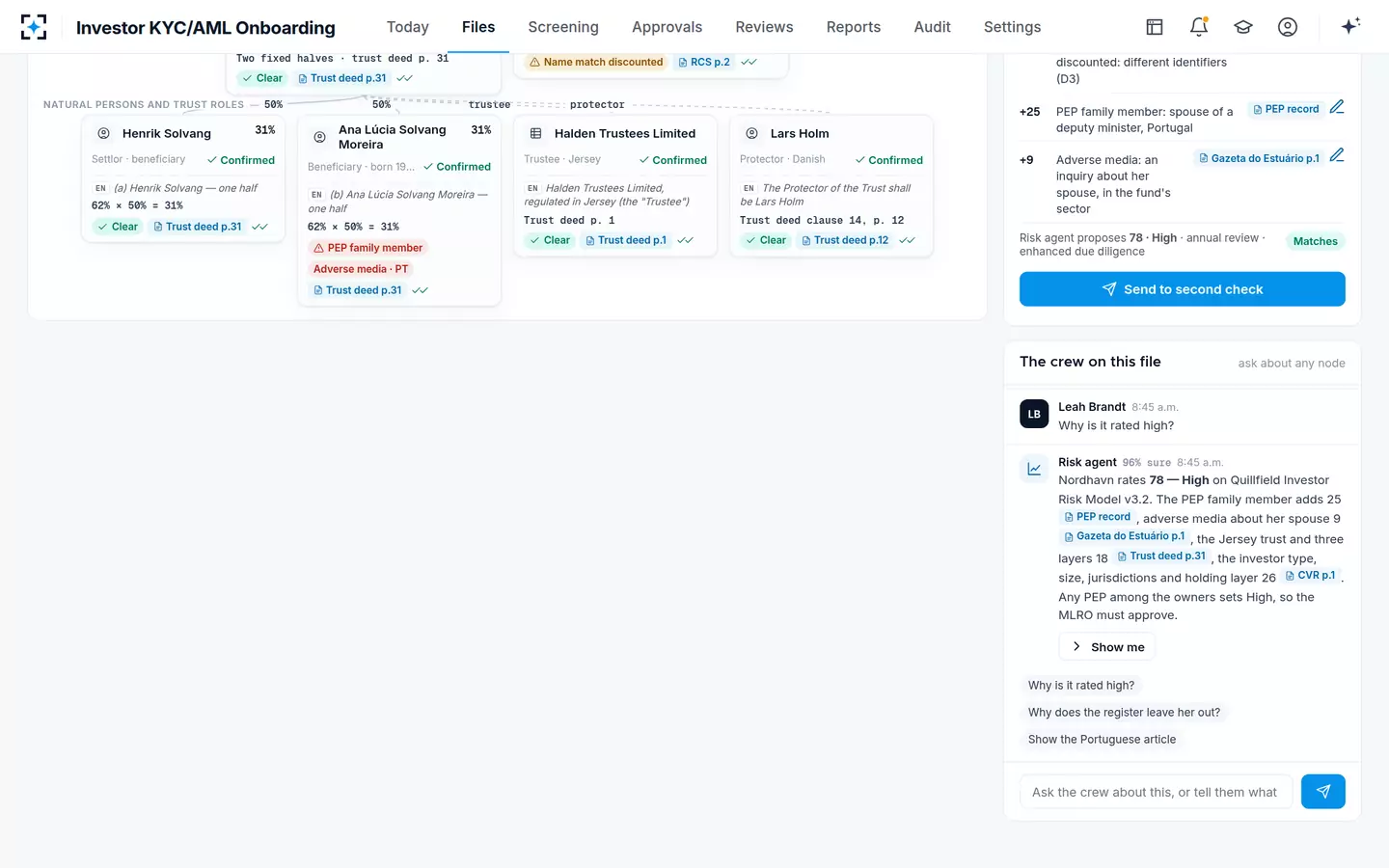Open the graduation cap learning icon
The width and height of the screenshot is (1389, 868).
1243,27
